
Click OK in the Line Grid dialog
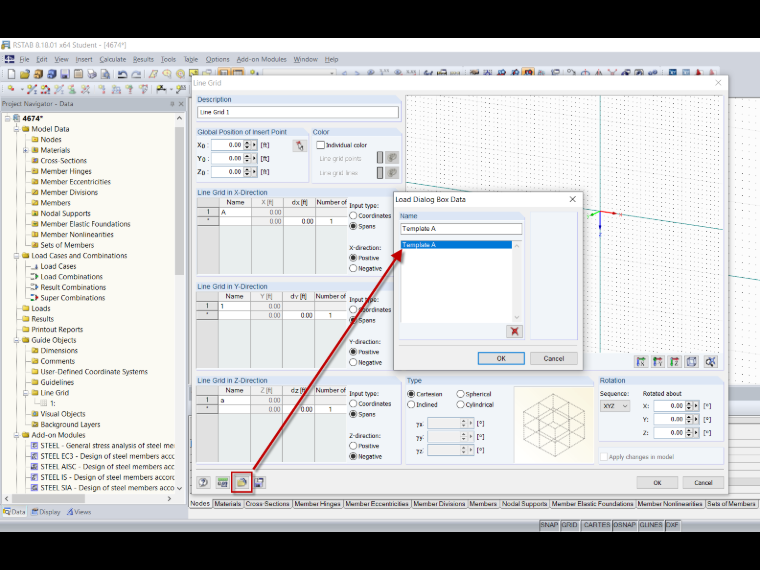[x=657, y=482]
